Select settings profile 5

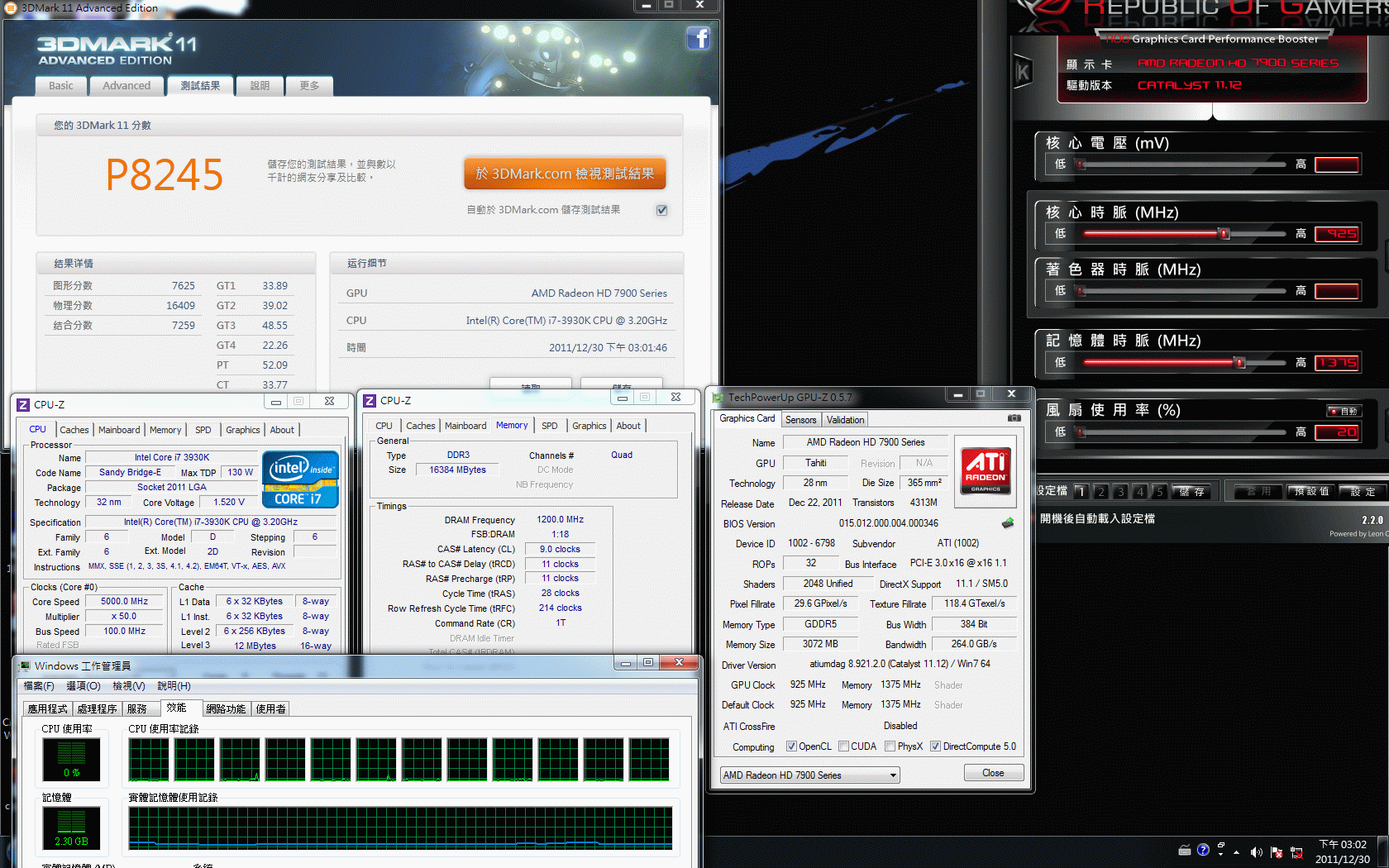1160,492
